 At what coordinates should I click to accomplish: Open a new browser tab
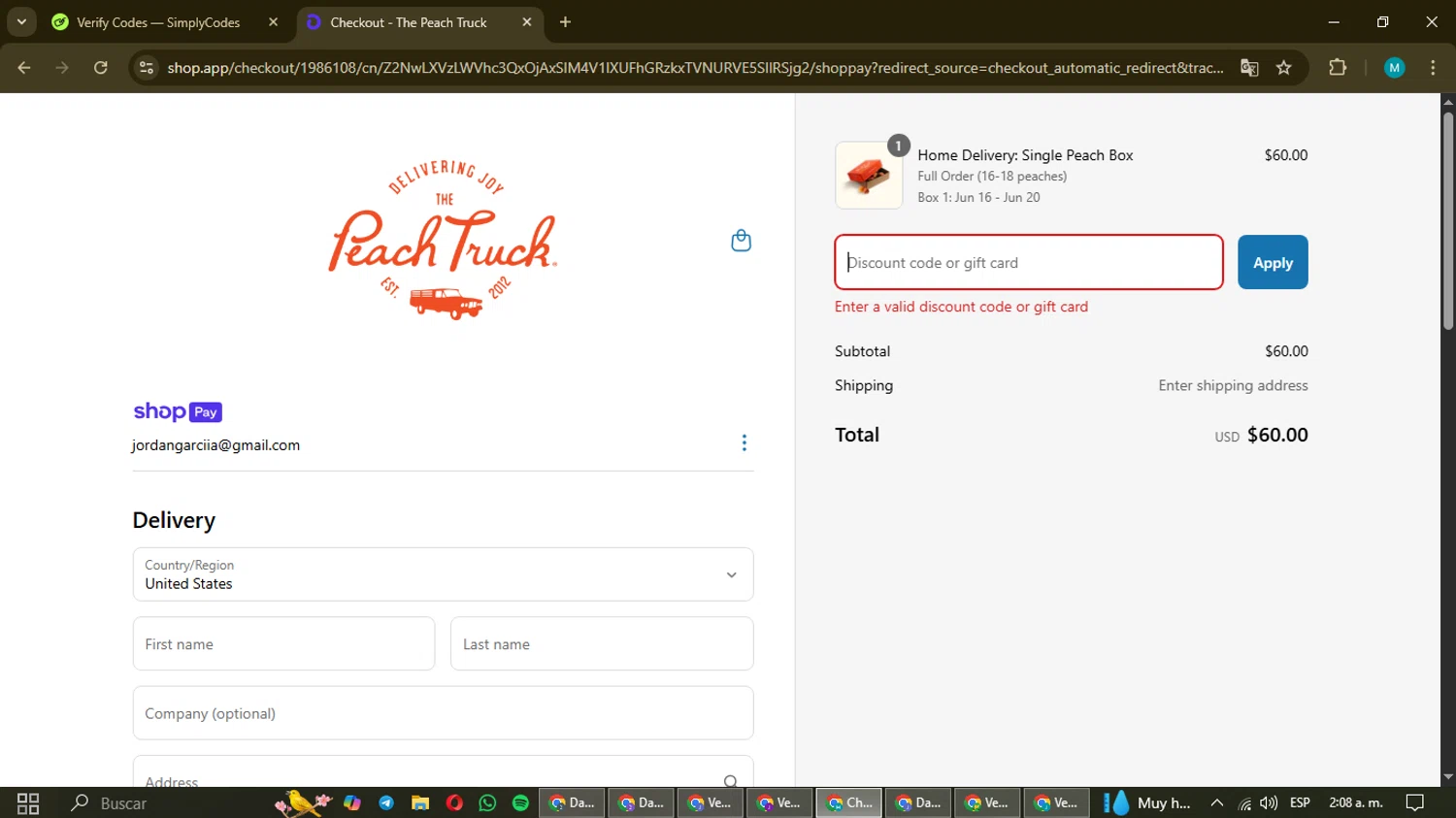566,22
